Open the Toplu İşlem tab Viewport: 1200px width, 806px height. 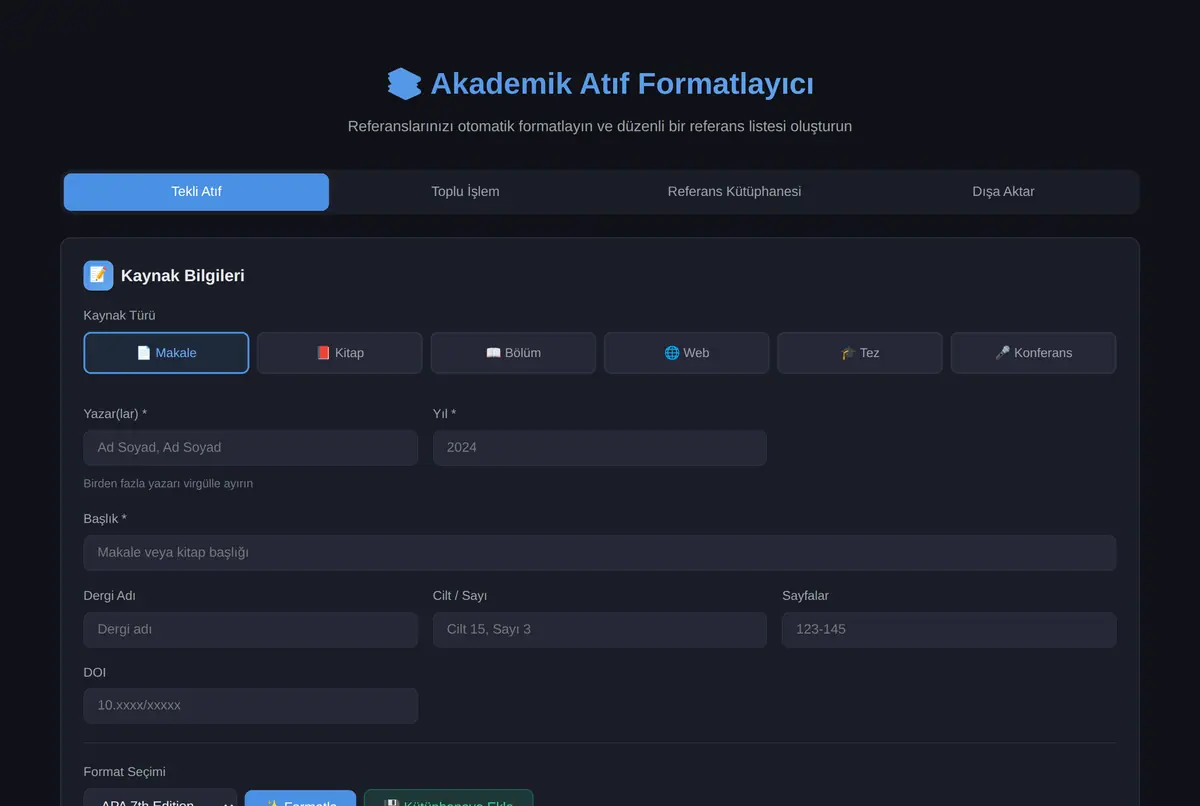(x=465, y=192)
